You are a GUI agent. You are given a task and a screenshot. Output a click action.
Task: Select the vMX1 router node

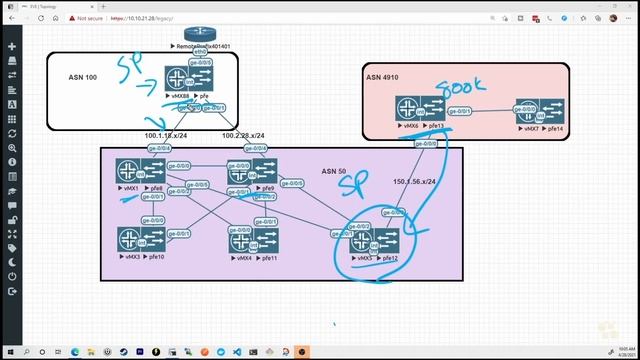coord(128,171)
